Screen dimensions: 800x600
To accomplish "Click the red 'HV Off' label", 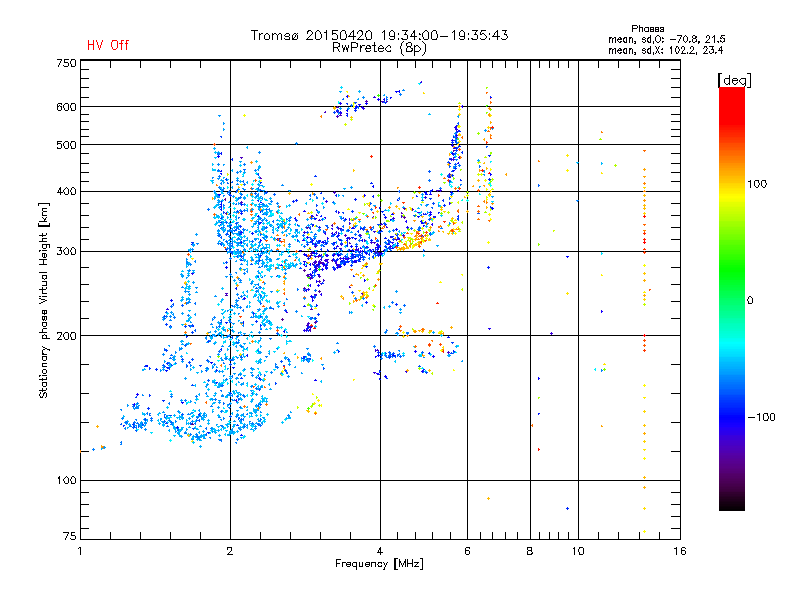I will pos(108,45).
